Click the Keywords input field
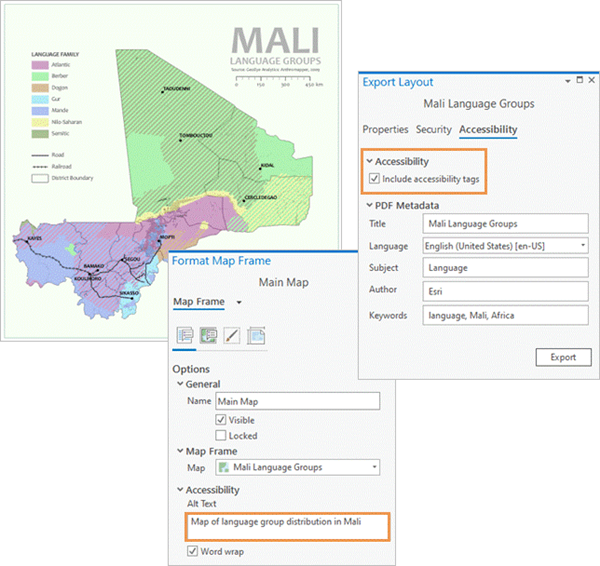600x566 pixels. [x=505, y=315]
